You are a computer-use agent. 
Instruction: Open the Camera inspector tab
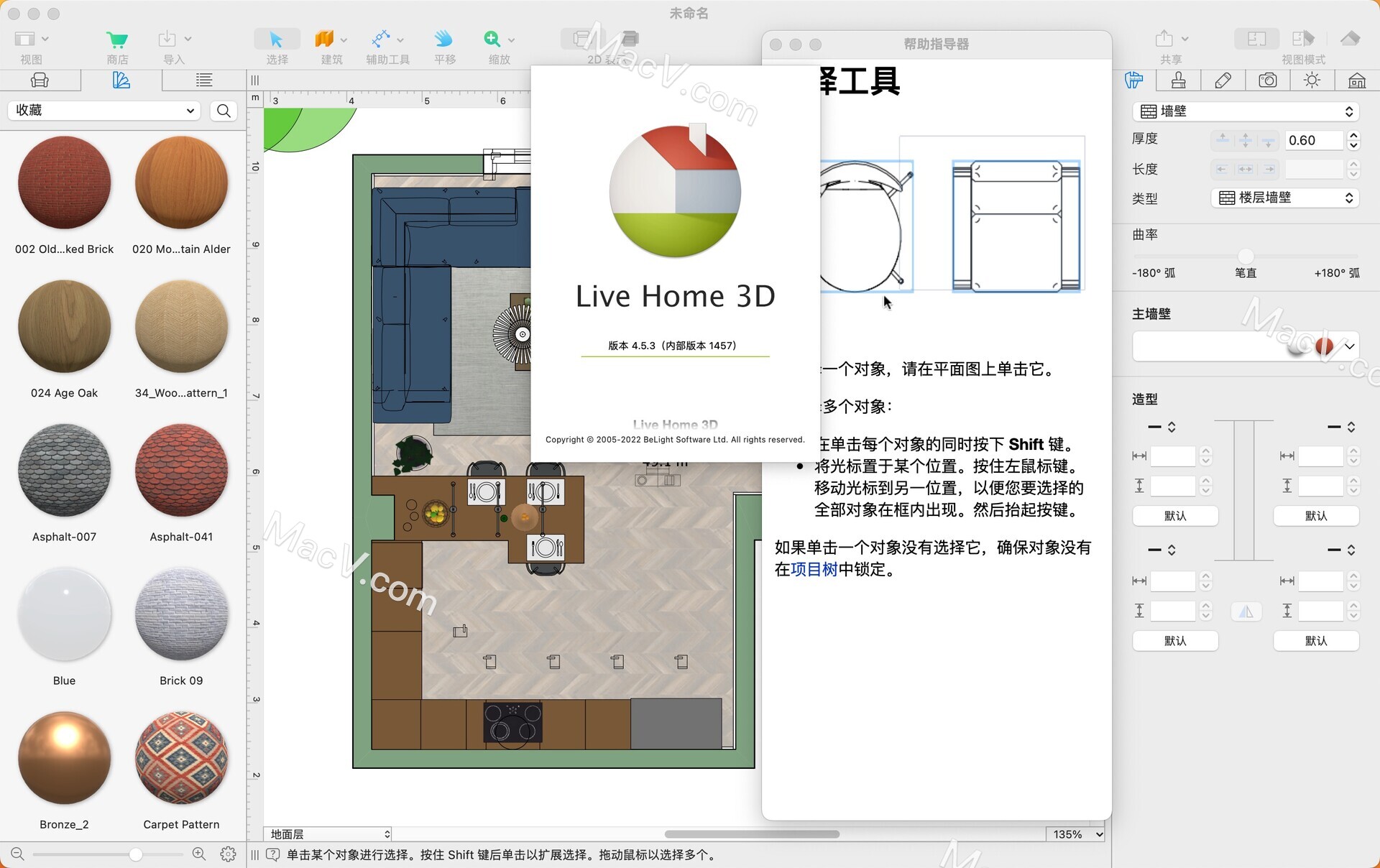1268,80
